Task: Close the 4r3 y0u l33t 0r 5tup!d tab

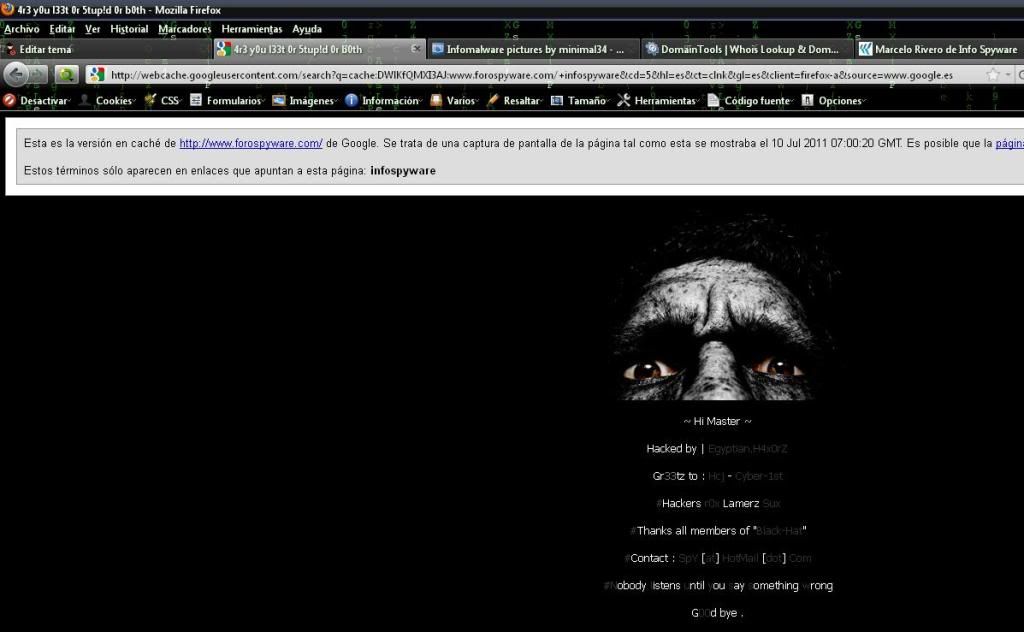Action: click(x=416, y=49)
